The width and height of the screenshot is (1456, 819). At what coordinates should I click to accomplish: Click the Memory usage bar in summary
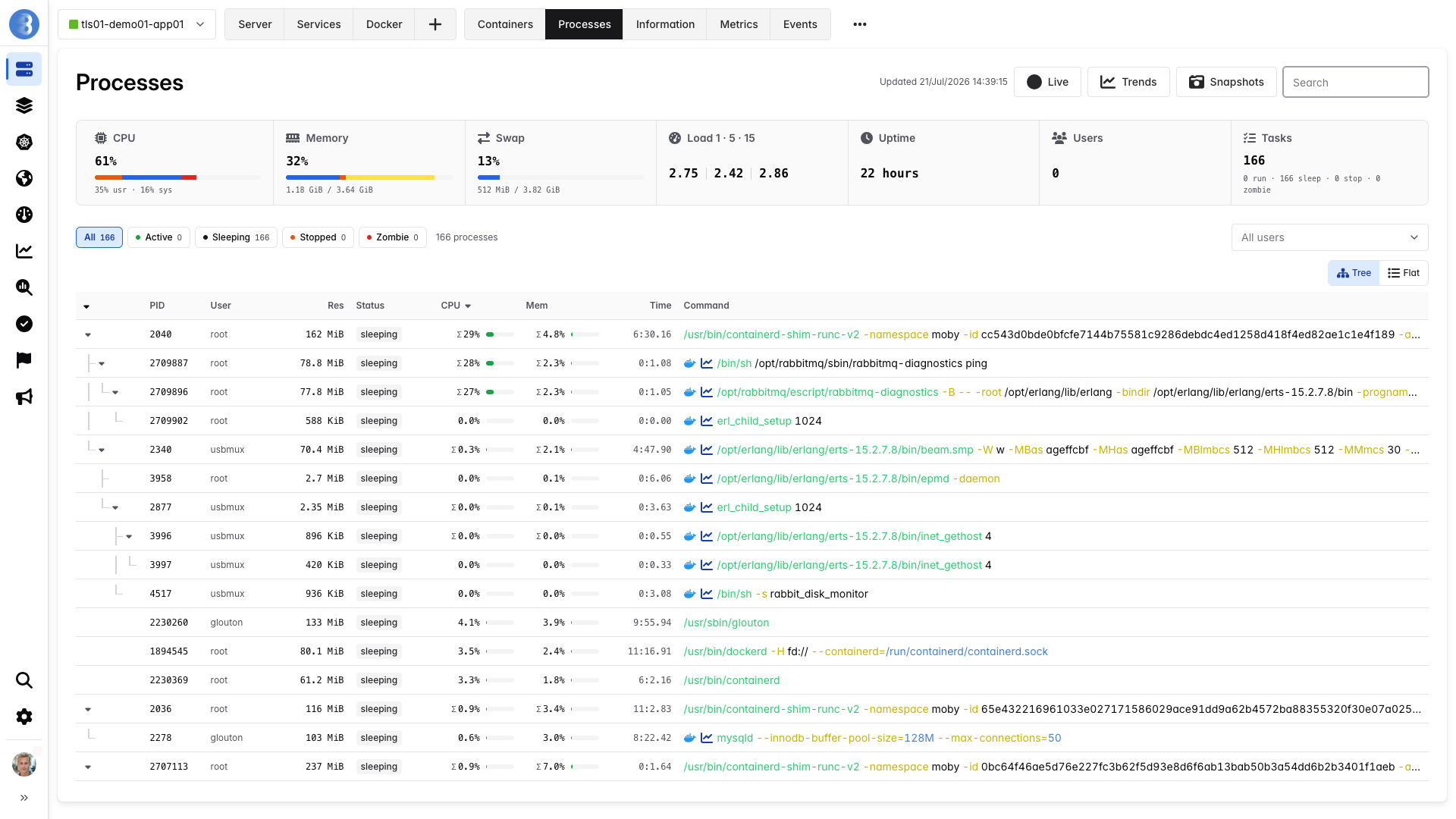tap(369, 177)
